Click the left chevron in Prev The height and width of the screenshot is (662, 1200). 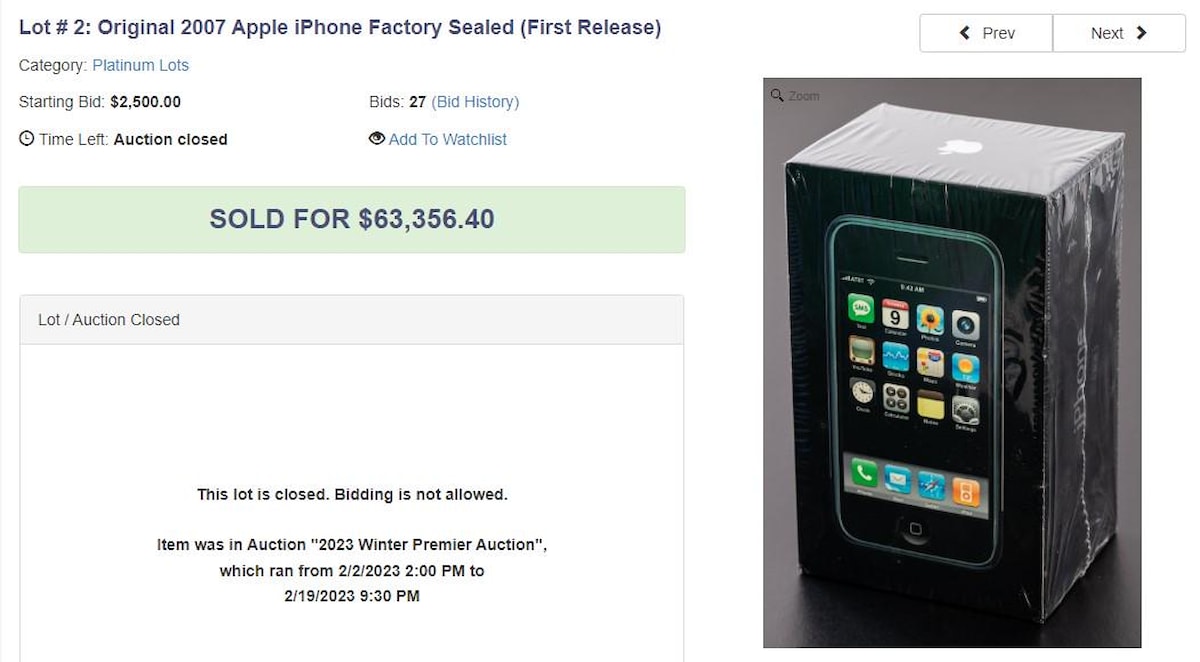[x=965, y=33]
